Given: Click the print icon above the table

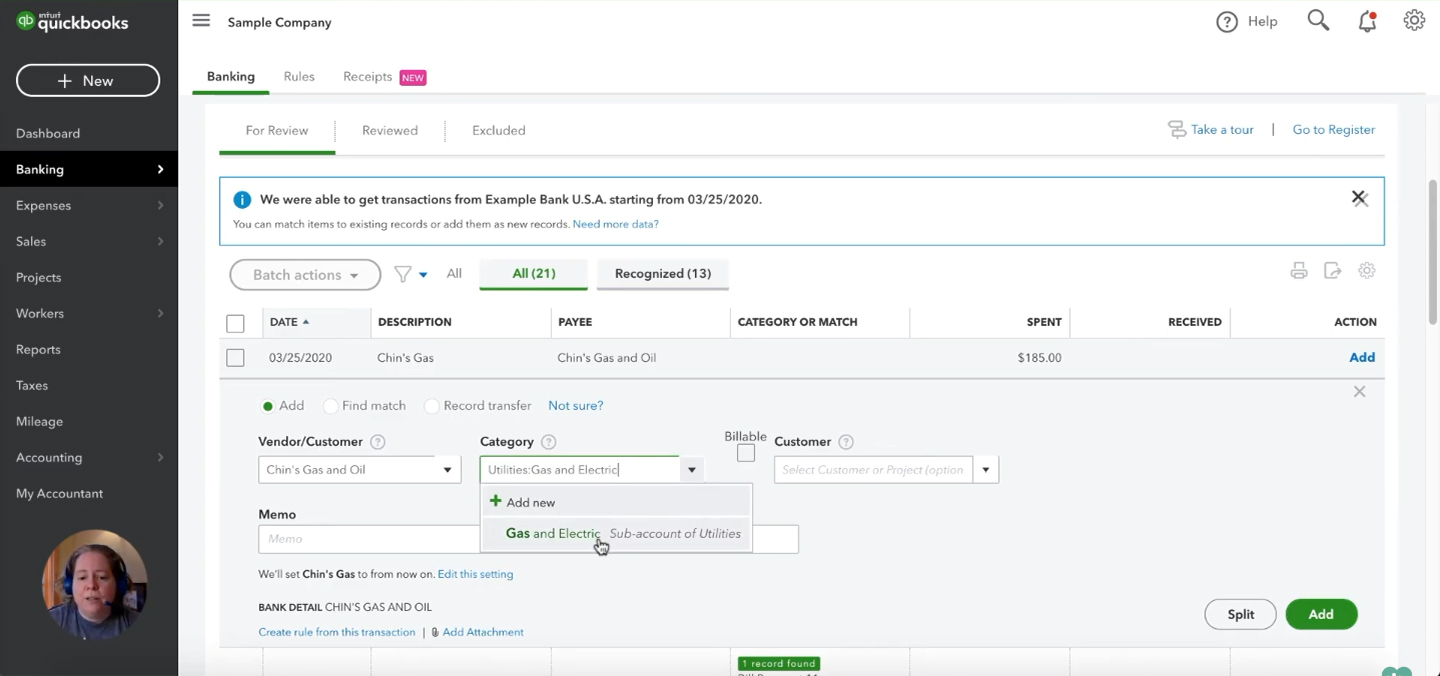Looking at the screenshot, I should point(1299,271).
